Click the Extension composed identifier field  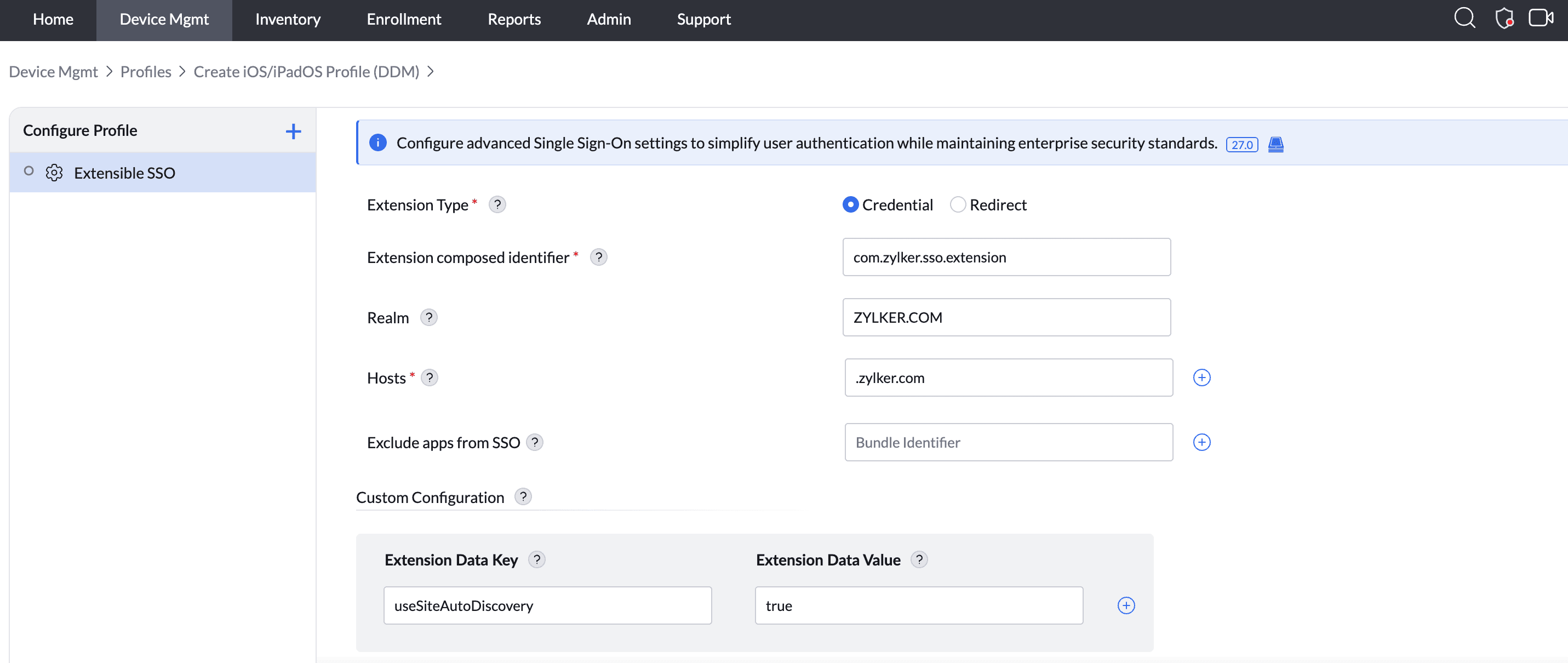click(x=1006, y=257)
